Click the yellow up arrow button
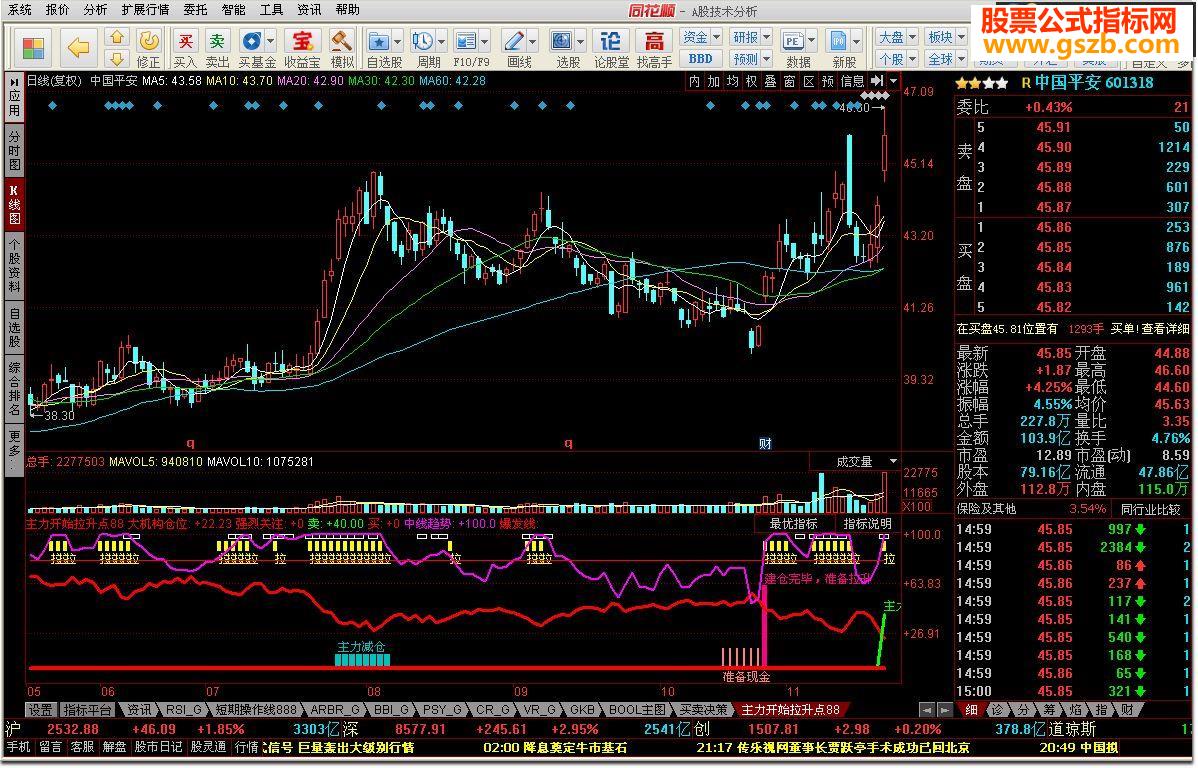 point(116,37)
